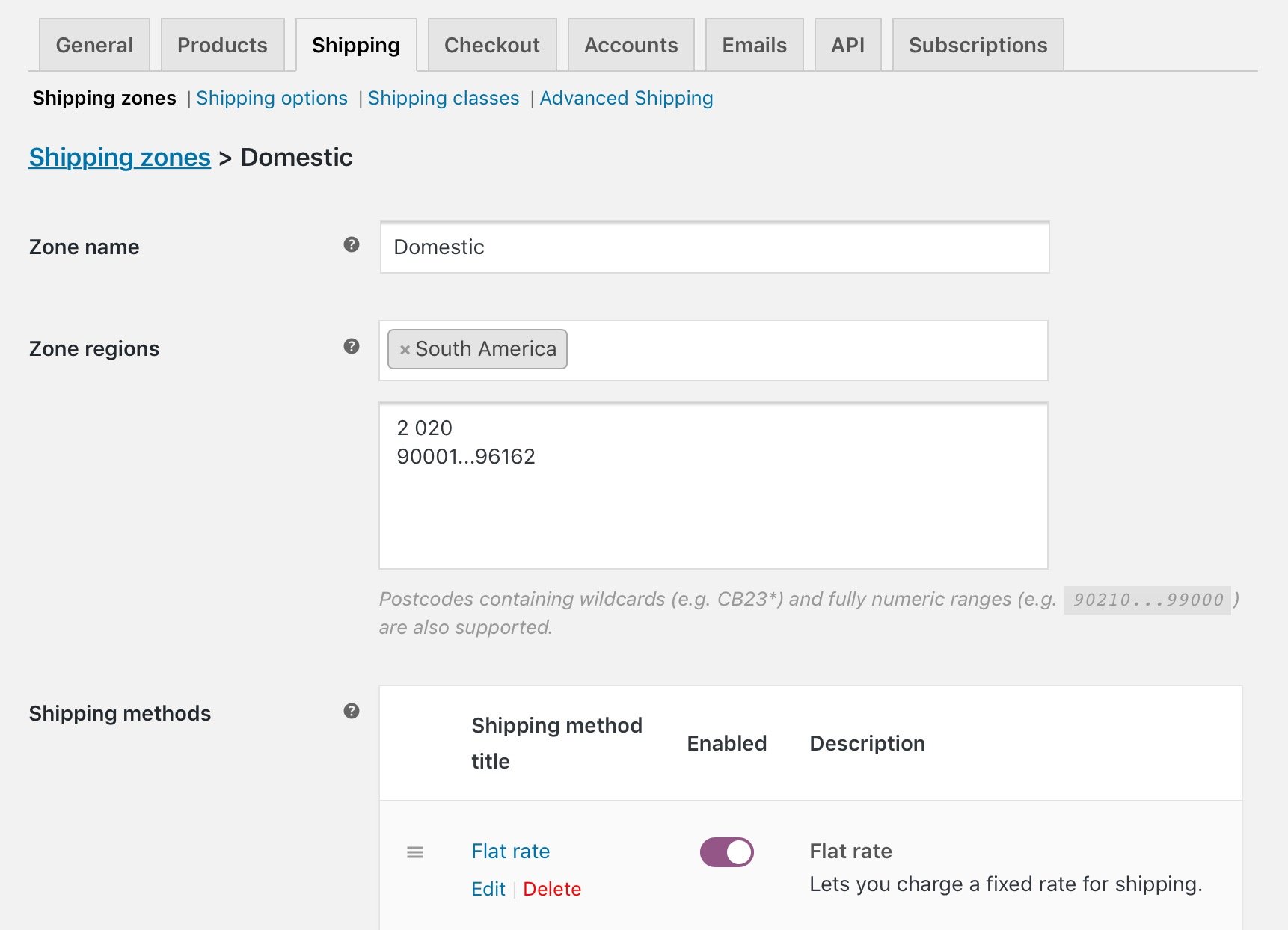This screenshot has height=930, width=1288.
Task: Open the Zone name help tooltip icon
Action: (352, 245)
